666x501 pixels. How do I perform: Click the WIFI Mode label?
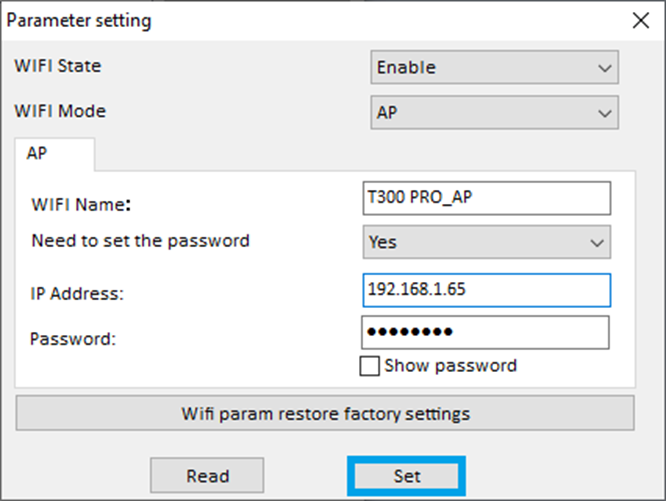tap(60, 111)
